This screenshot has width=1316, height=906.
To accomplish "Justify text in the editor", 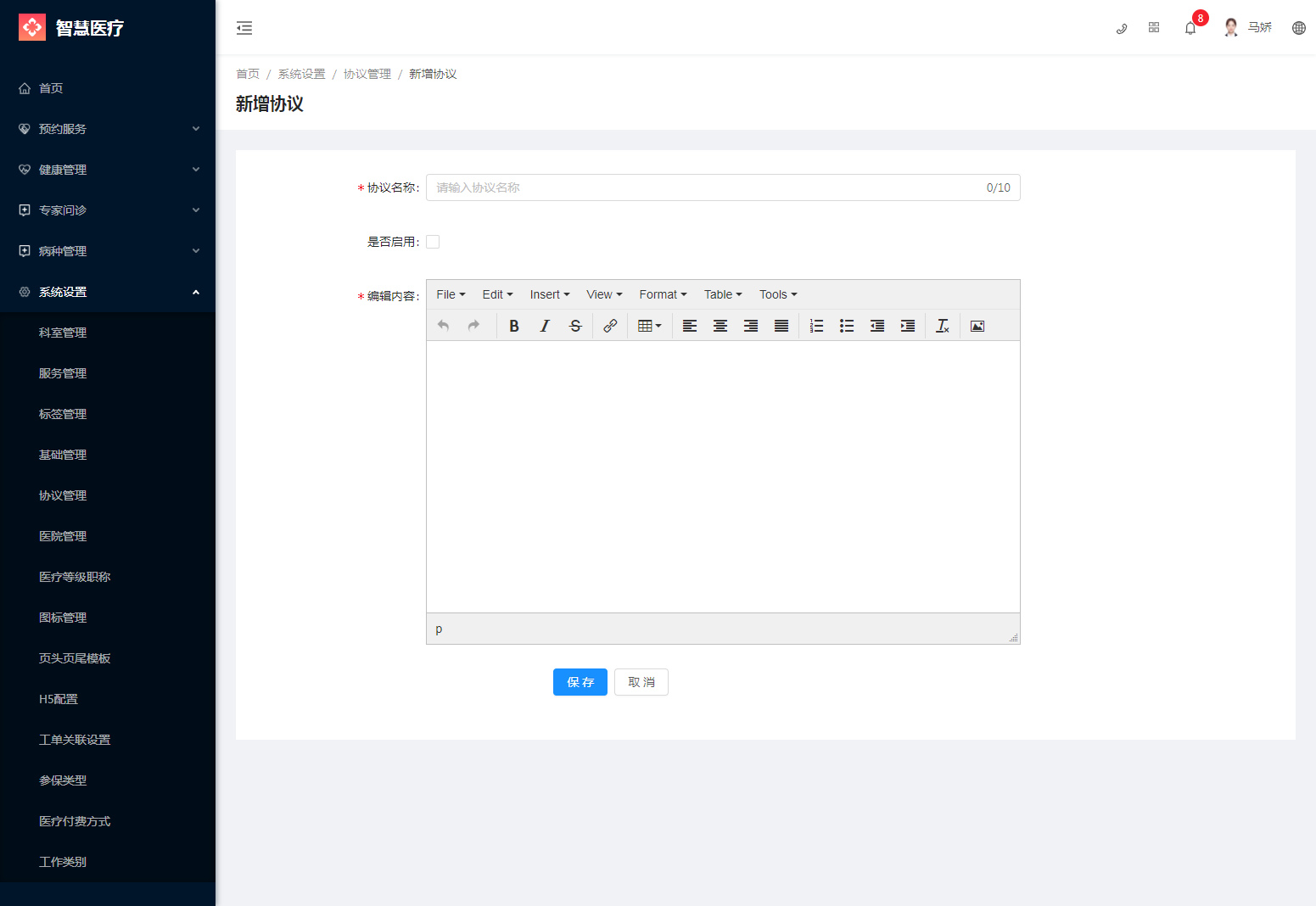I will pos(781,326).
